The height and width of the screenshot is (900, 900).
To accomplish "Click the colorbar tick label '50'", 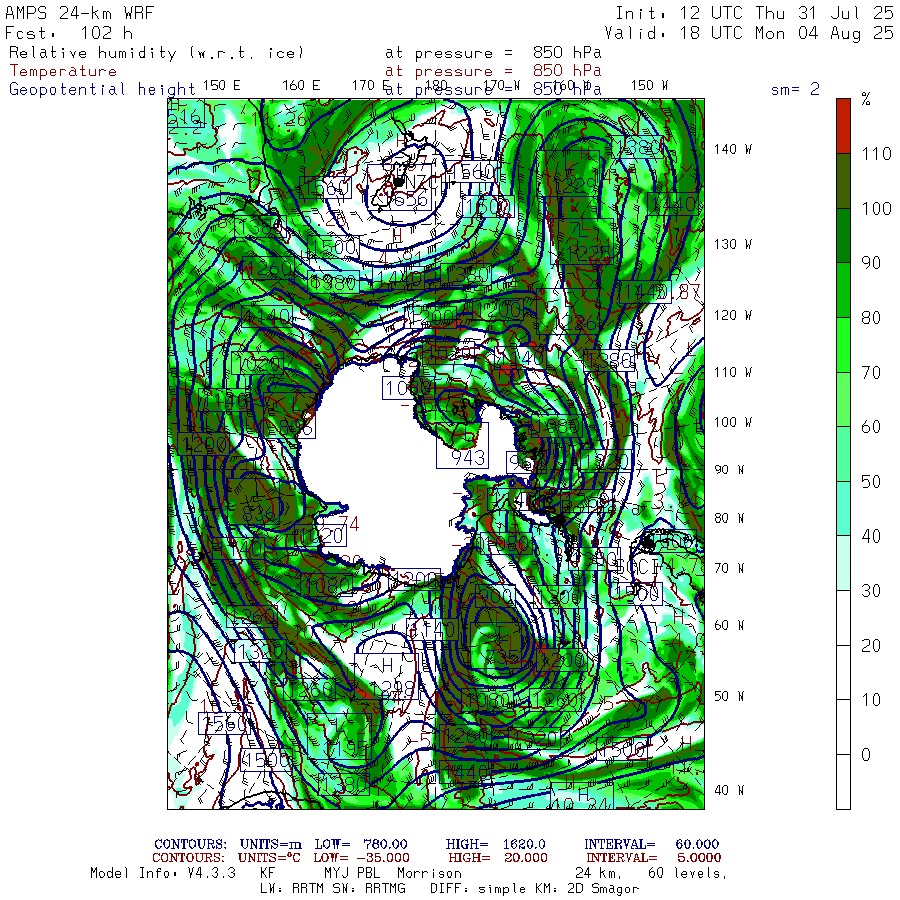I will pos(871,482).
